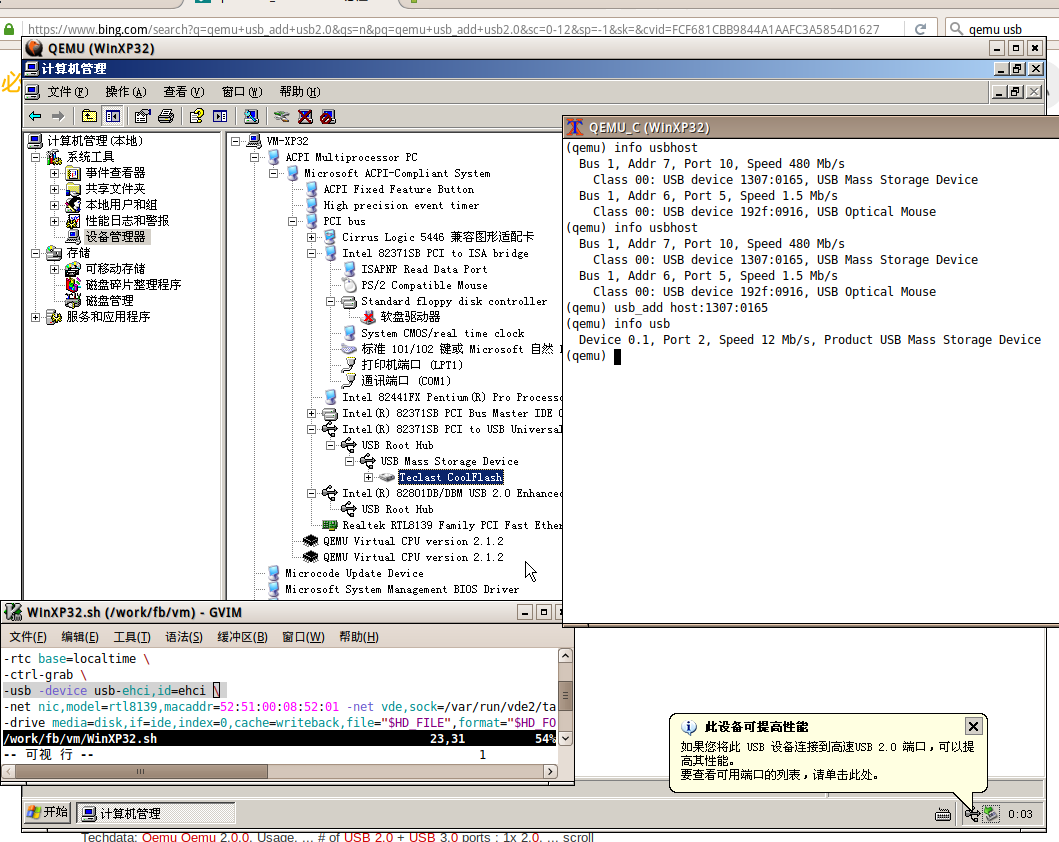Click the up-one-level folder toolbar icon
The height and width of the screenshot is (842, 1059).
(89, 116)
